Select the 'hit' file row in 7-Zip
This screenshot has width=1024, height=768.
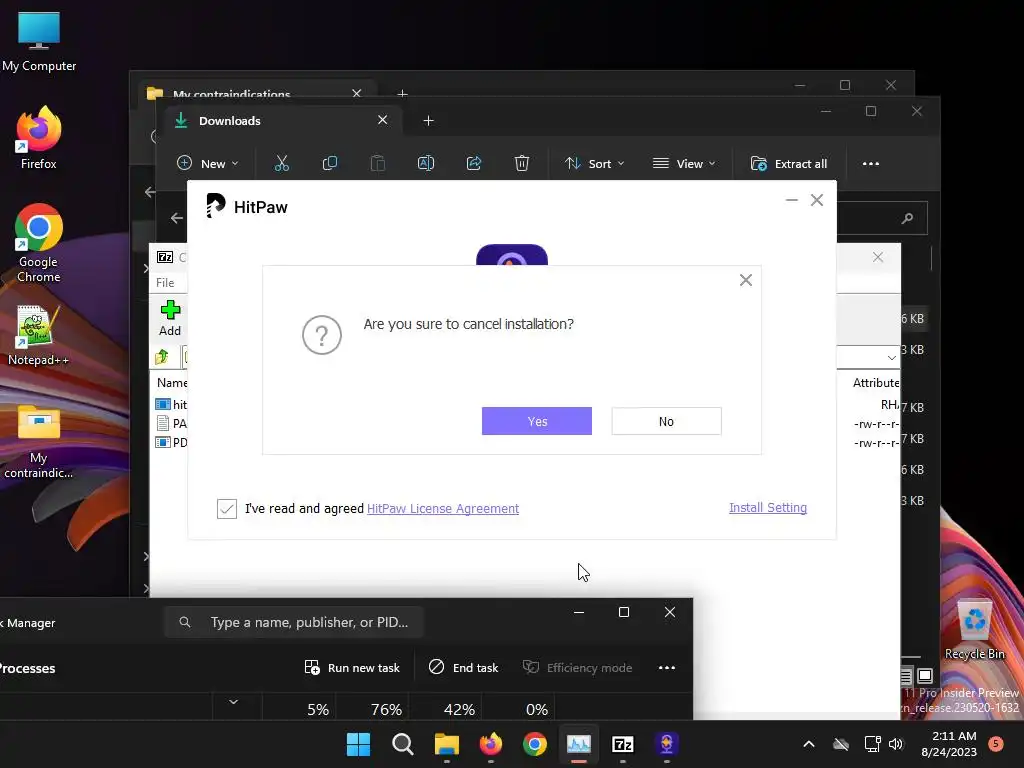click(171, 405)
